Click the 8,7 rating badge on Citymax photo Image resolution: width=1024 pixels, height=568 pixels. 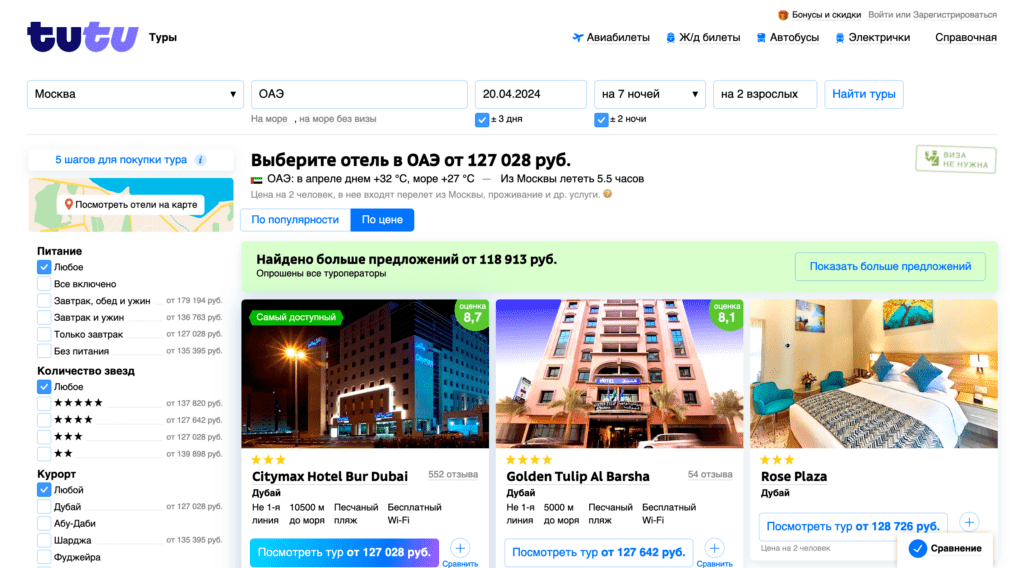(472, 314)
